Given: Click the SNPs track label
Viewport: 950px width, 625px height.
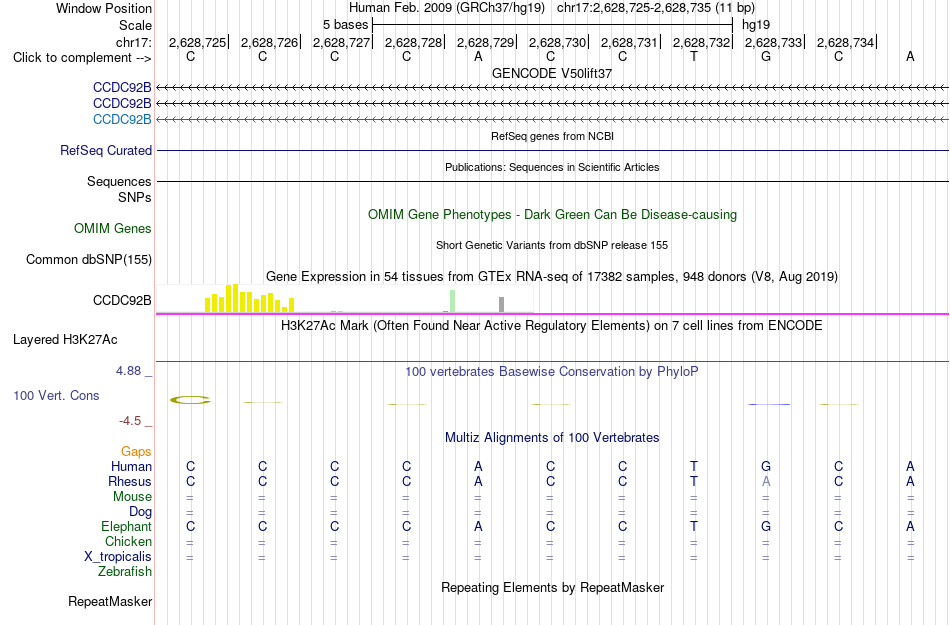Looking at the screenshot, I should (135, 197).
